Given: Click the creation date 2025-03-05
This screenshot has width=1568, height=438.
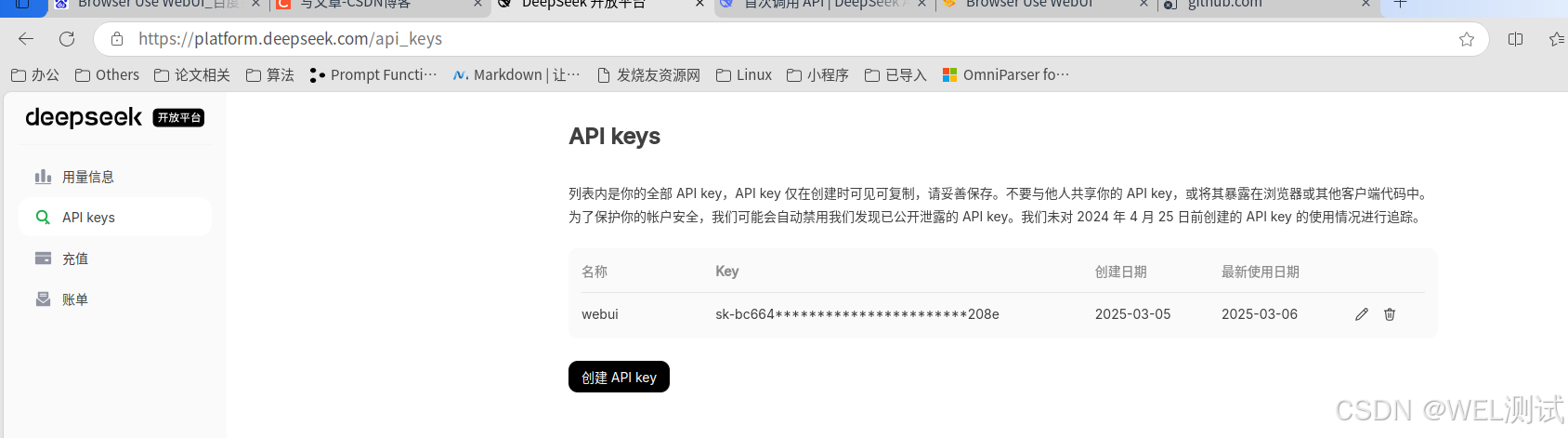Looking at the screenshot, I should click(1132, 314).
